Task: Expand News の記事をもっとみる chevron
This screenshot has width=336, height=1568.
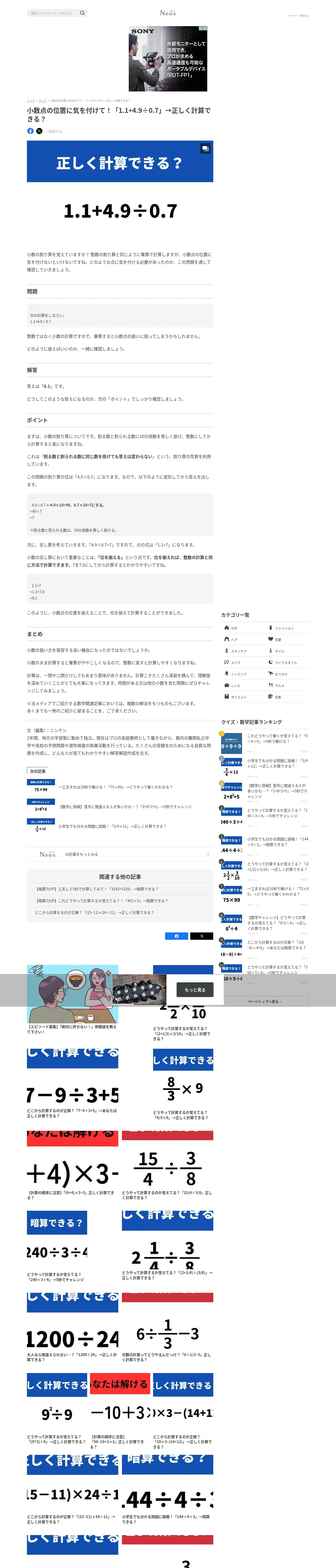Action: (208, 854)
